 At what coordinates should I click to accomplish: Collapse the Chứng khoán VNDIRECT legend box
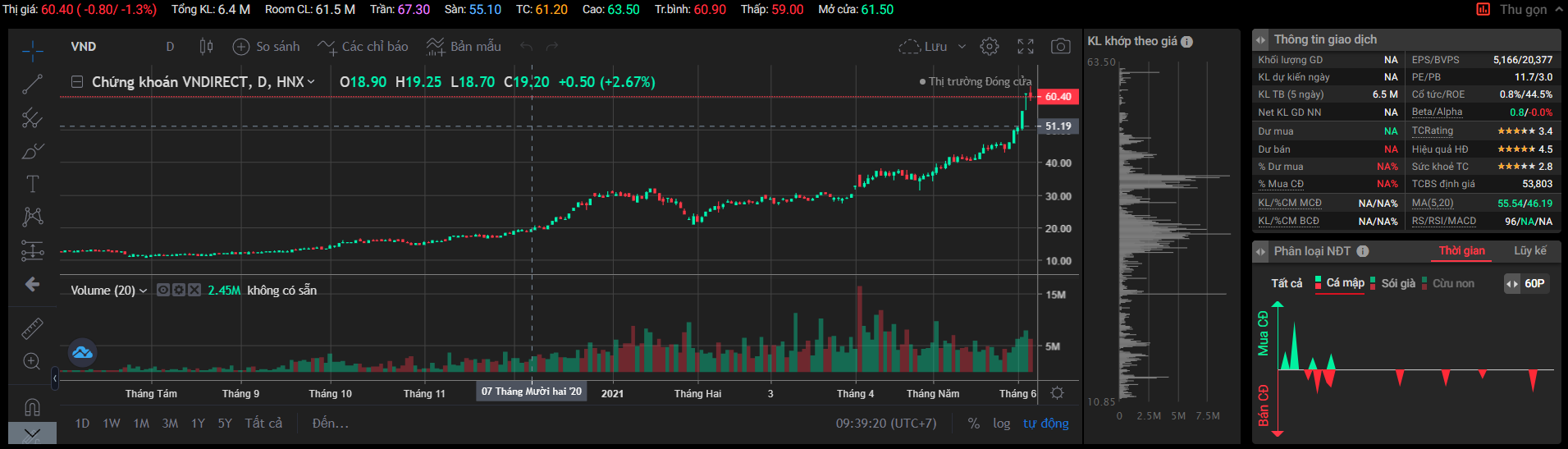tap(77, 82)
